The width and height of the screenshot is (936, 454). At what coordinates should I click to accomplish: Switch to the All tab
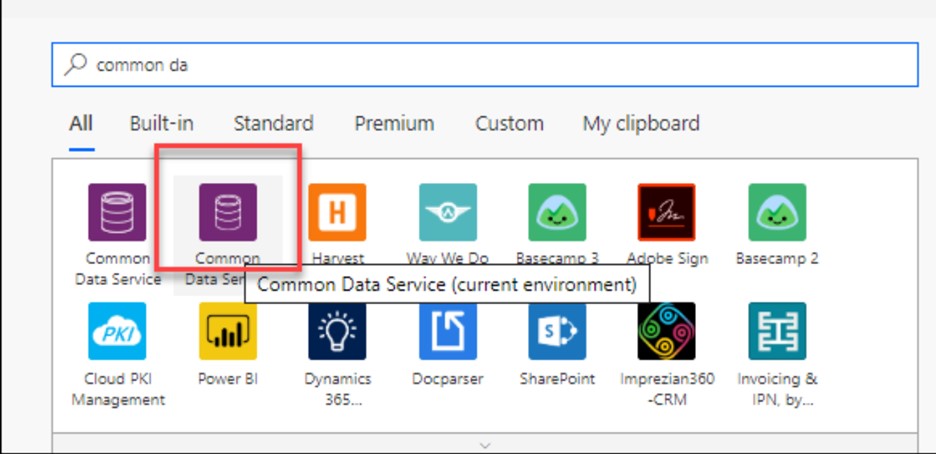click(x=81, y=124)
